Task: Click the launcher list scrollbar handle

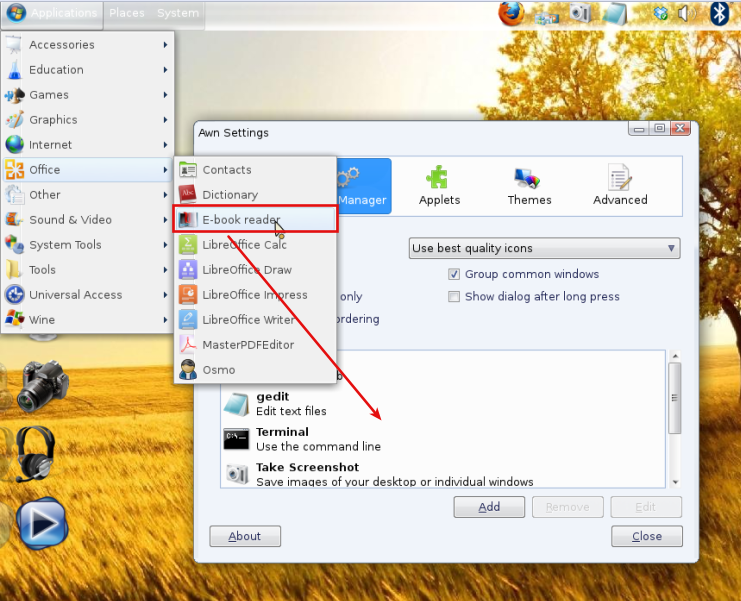Action: coord(675,398)
